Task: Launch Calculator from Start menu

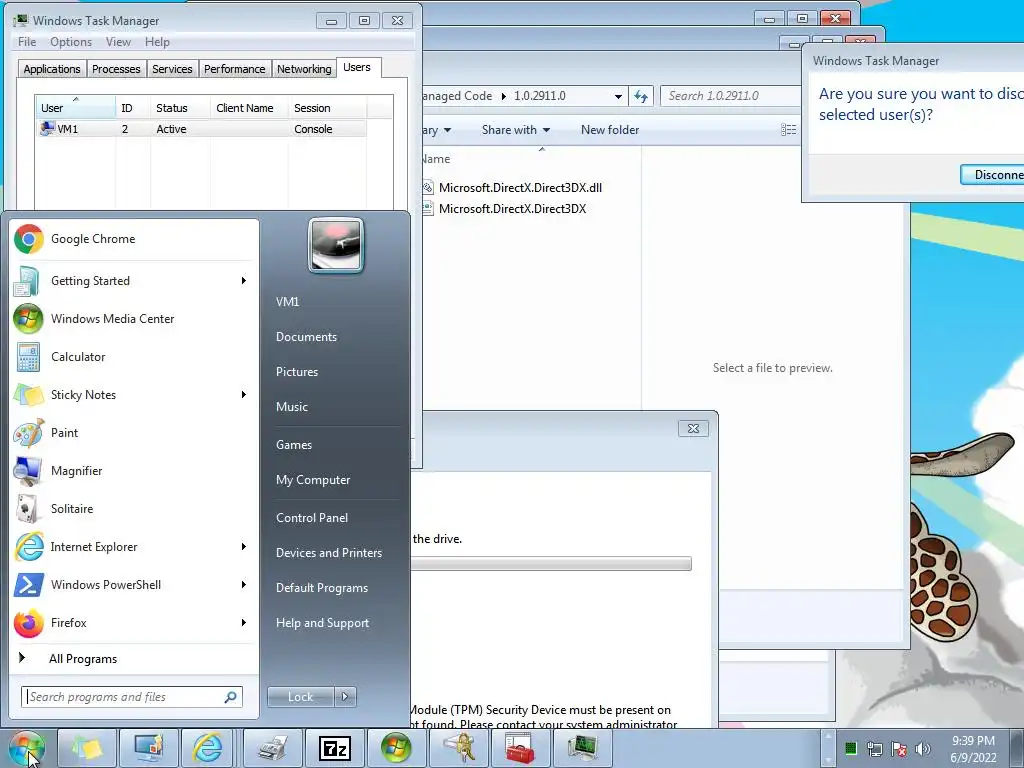Action: pos(134,357)
